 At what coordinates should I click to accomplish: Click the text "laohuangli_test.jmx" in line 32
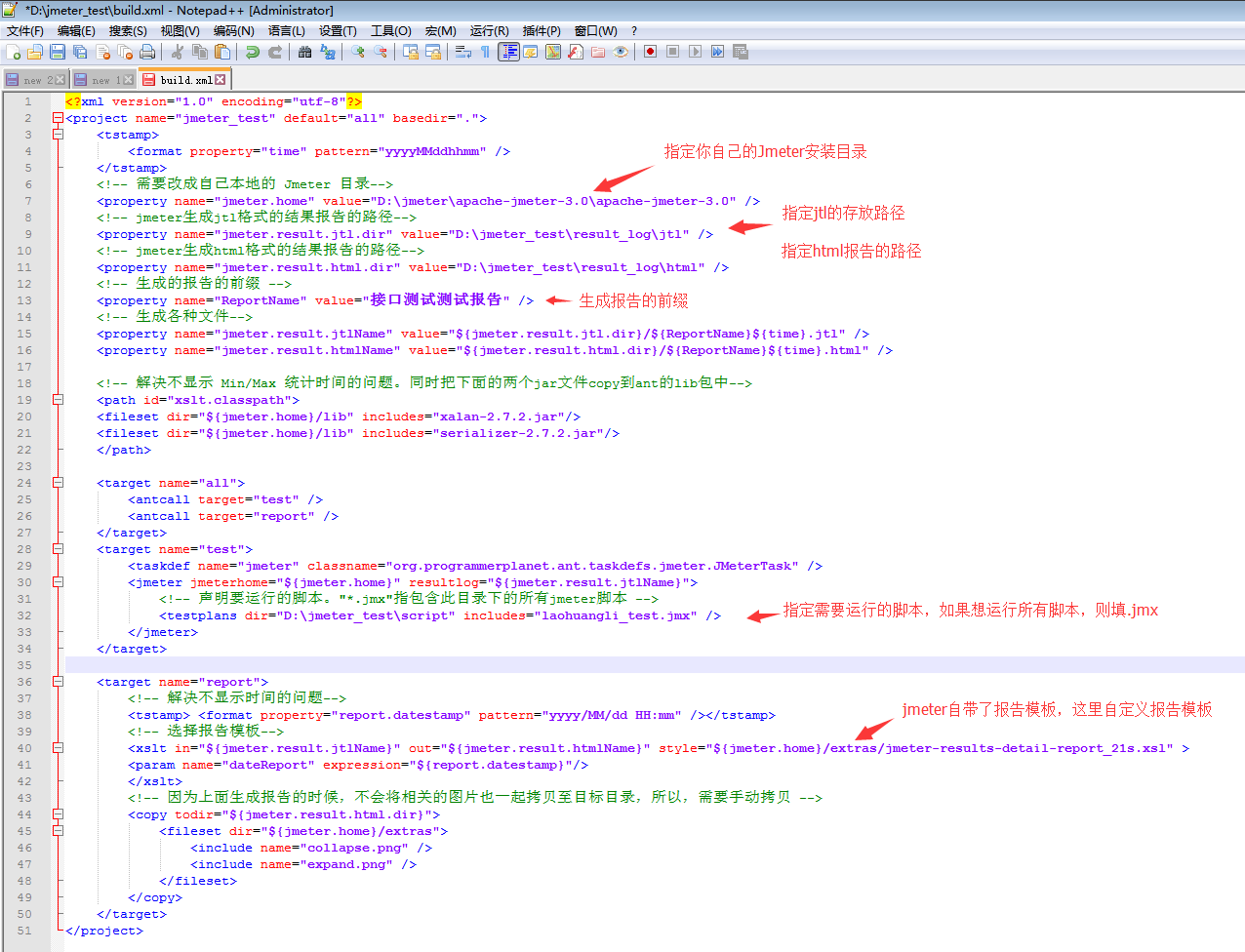pos(615,615)
